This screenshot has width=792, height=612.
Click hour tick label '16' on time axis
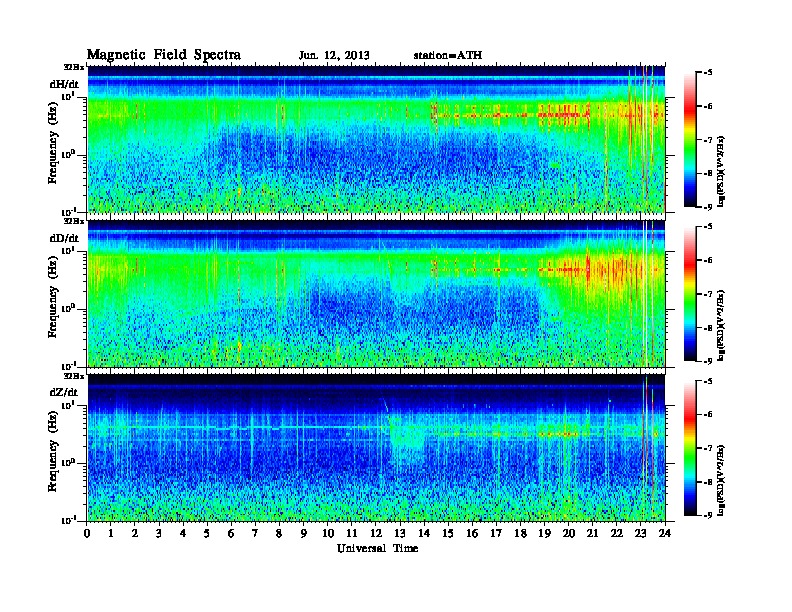point(472,534)
